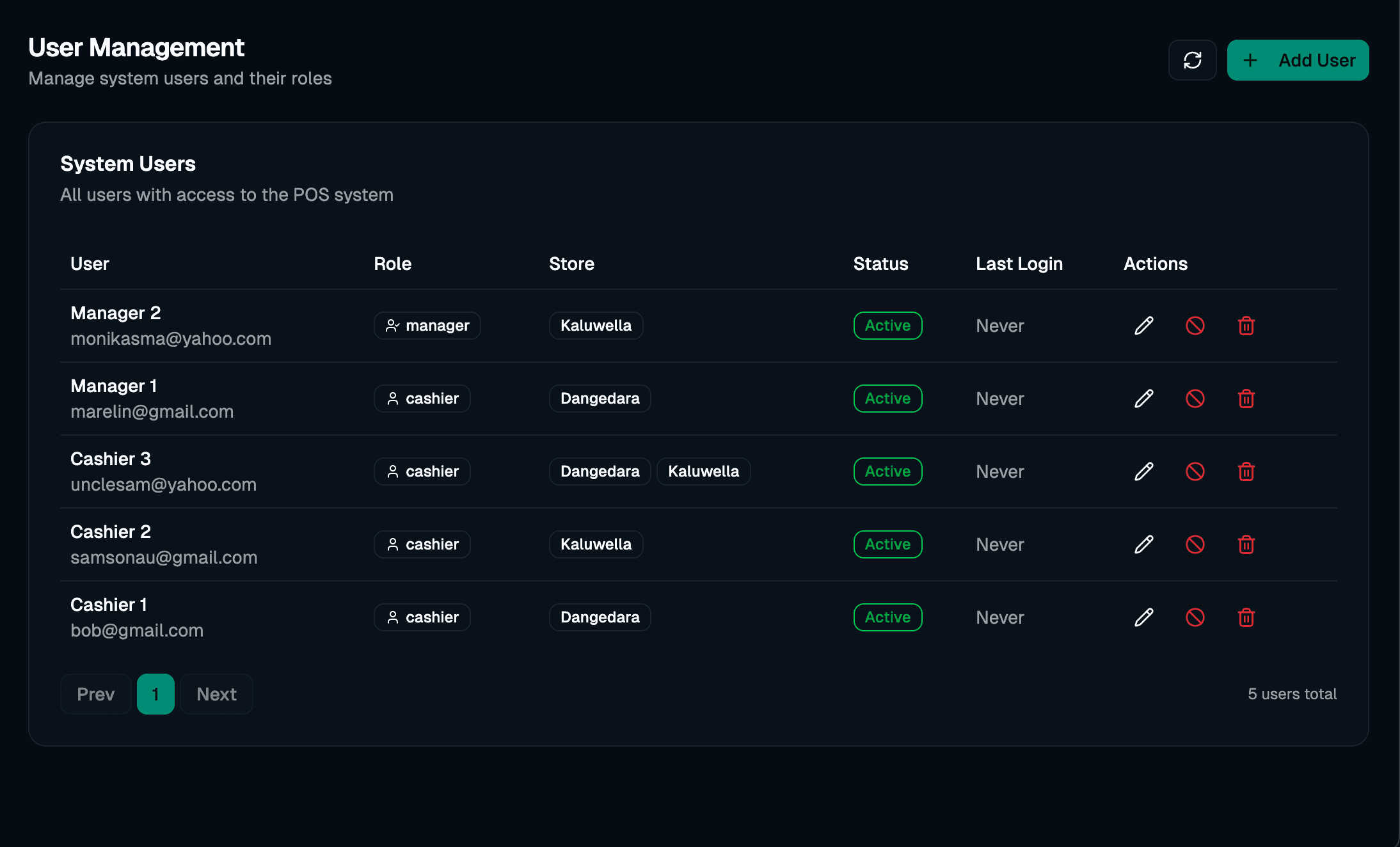
Task: Click the delete trash icon for Cashier 1
Action: click(x=1246, y=617)
